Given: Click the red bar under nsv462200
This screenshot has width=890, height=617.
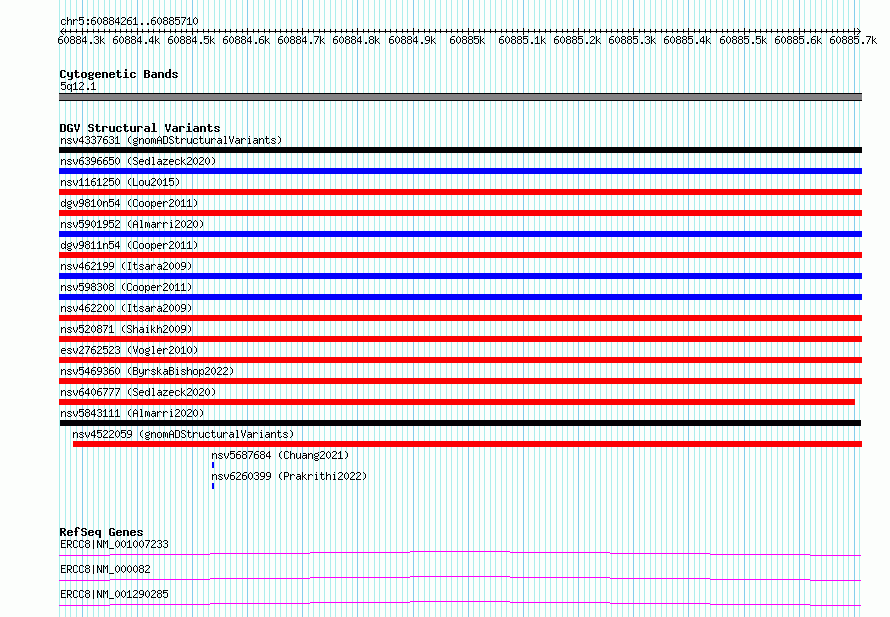Looking at the screenshot, I should [x=460, y=318].
